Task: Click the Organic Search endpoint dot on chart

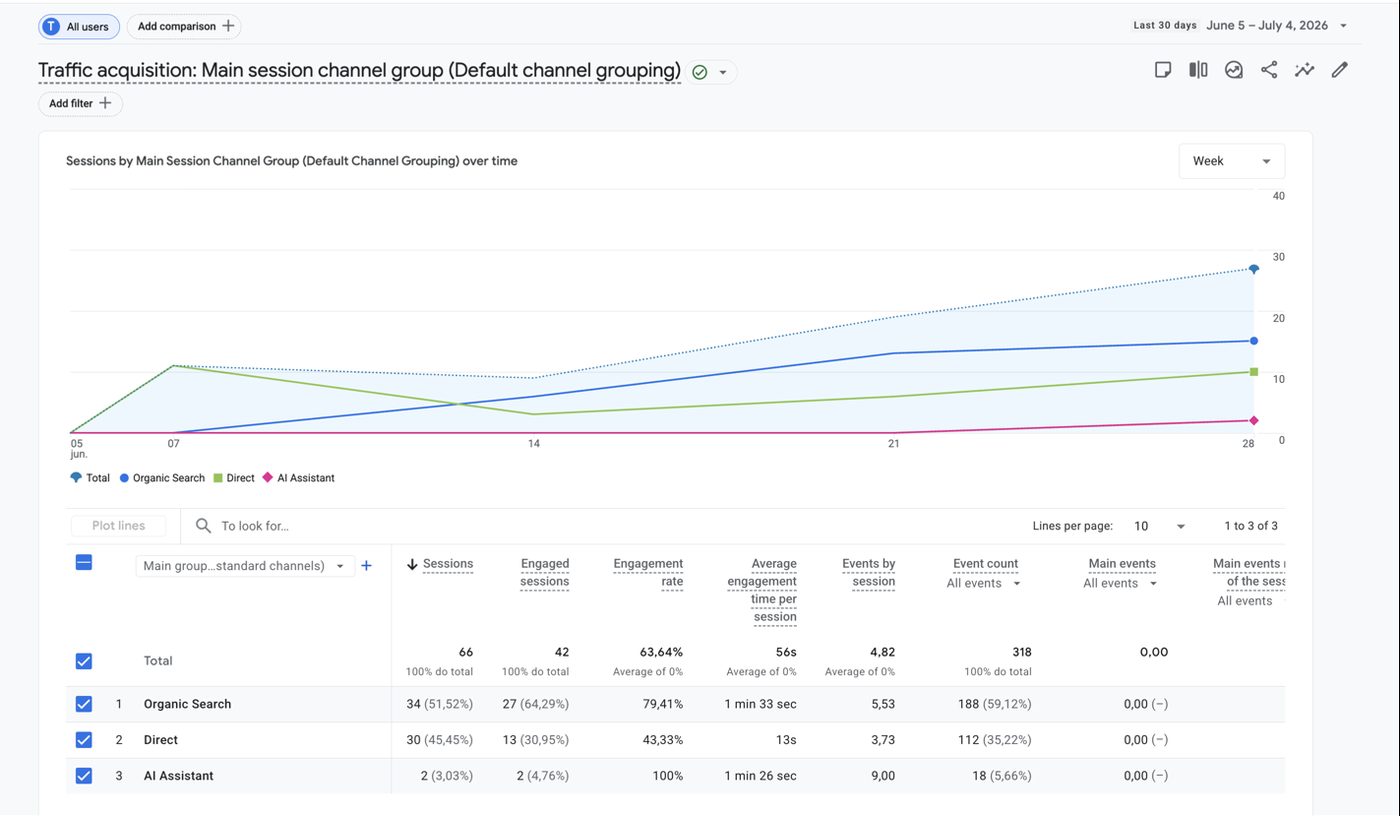Action: [x=1254, y=341]
